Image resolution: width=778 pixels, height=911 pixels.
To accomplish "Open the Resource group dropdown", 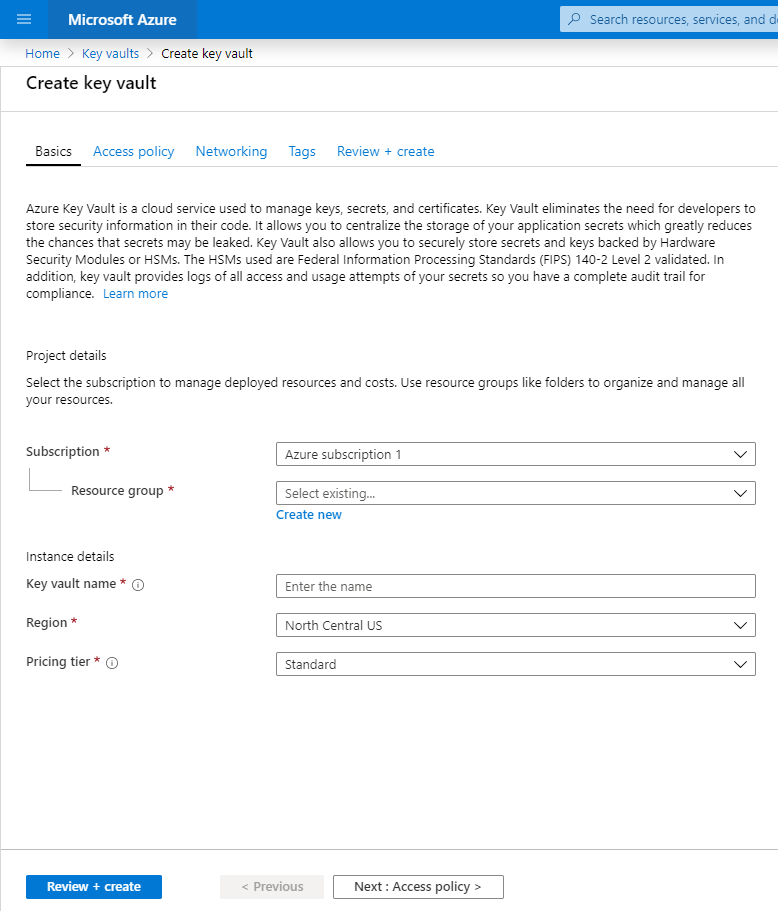I will coord(515,493).
